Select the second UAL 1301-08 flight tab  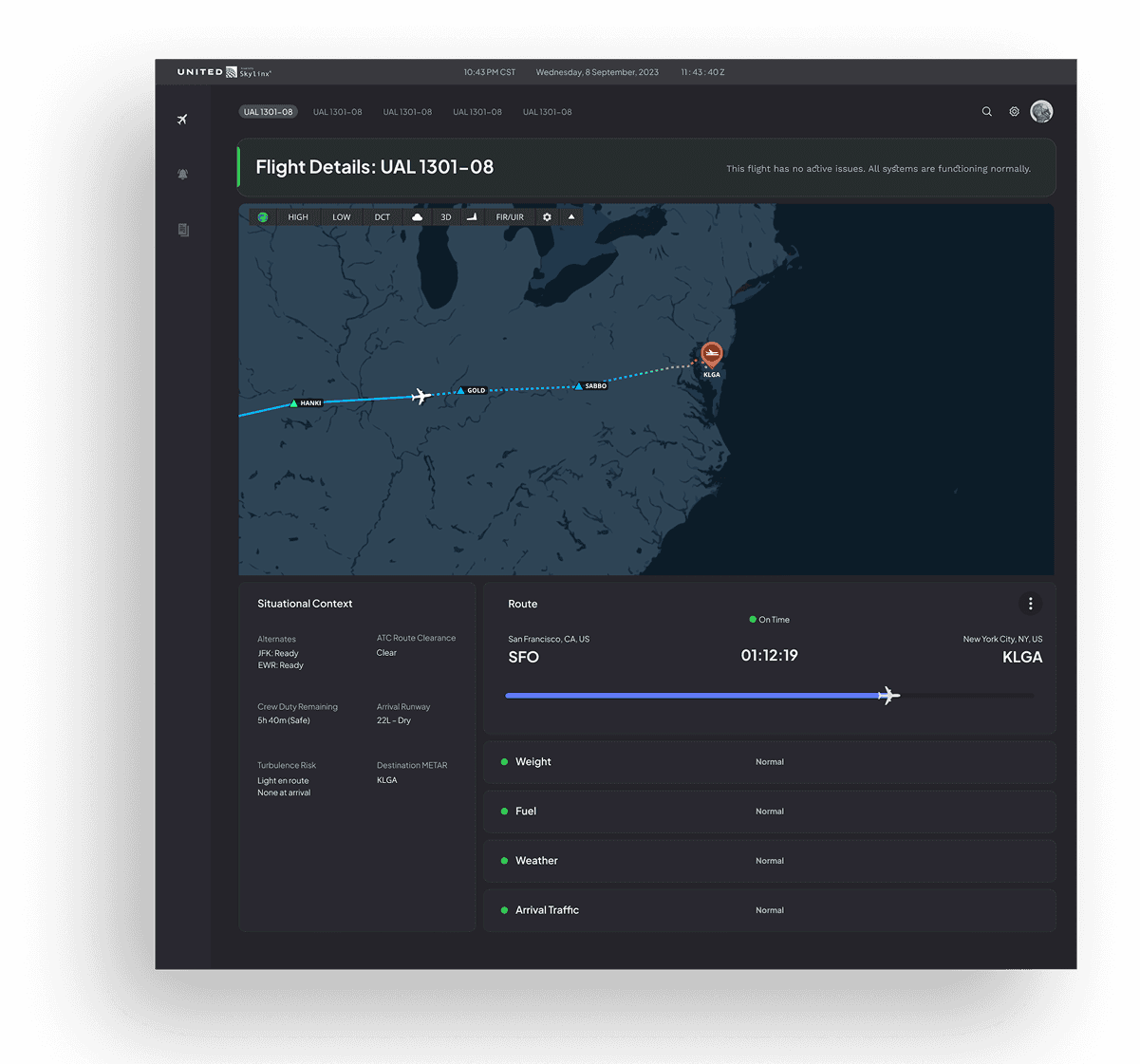point(337,111)
